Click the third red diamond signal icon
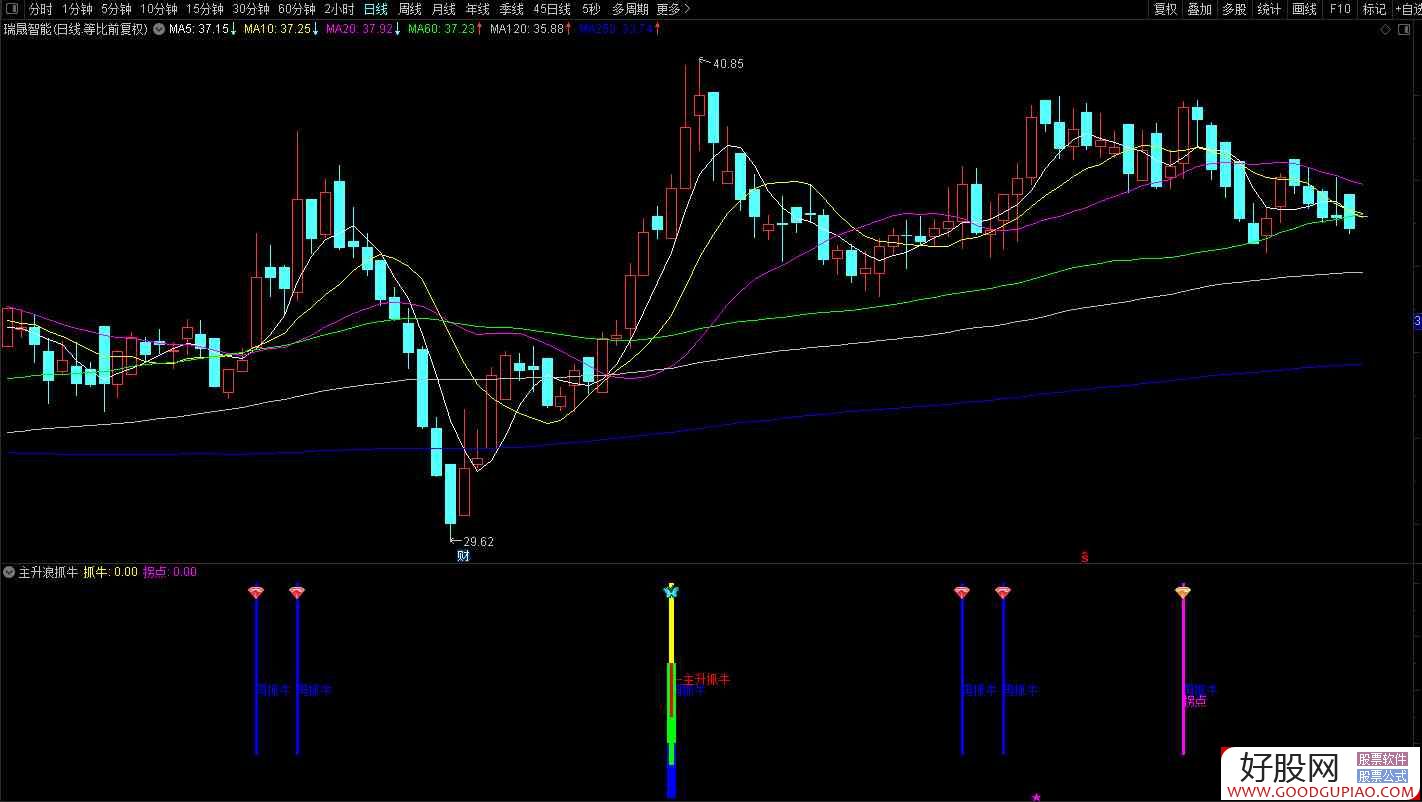Image resolution: width=1422 pixels, height=802 pixels. 962,592
